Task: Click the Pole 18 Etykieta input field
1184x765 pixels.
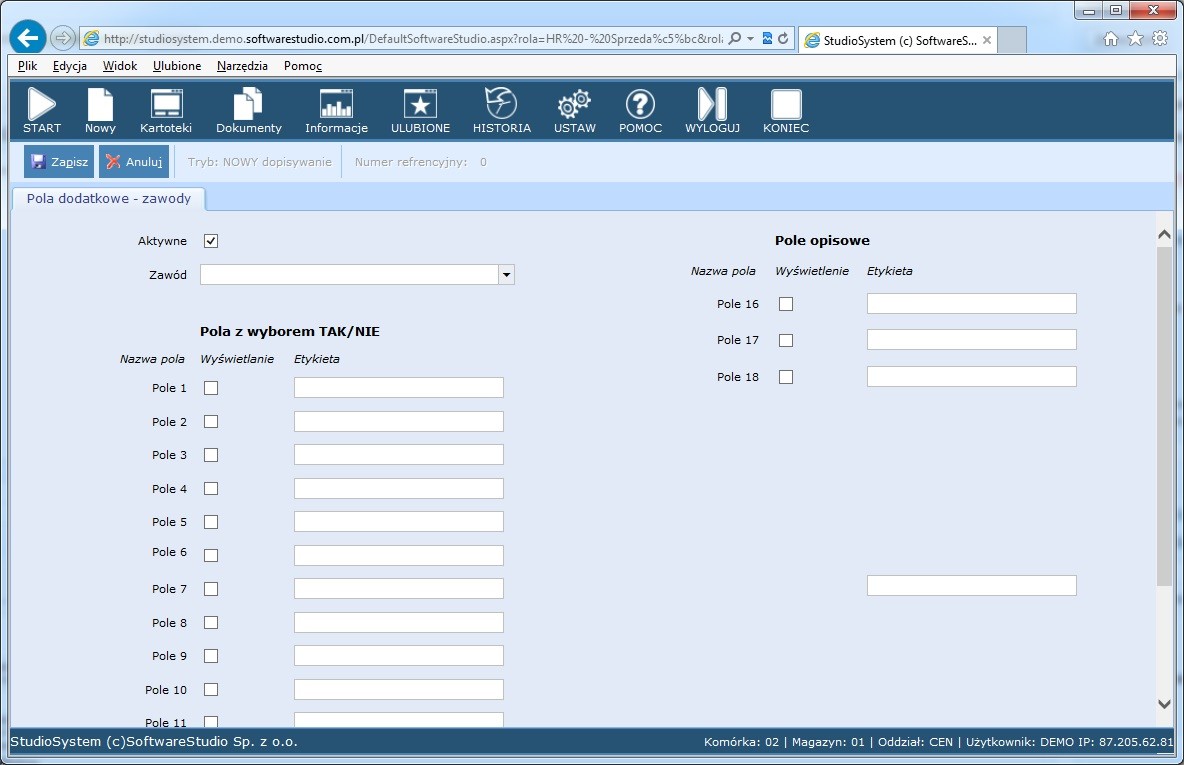Action: pos(972,377)
